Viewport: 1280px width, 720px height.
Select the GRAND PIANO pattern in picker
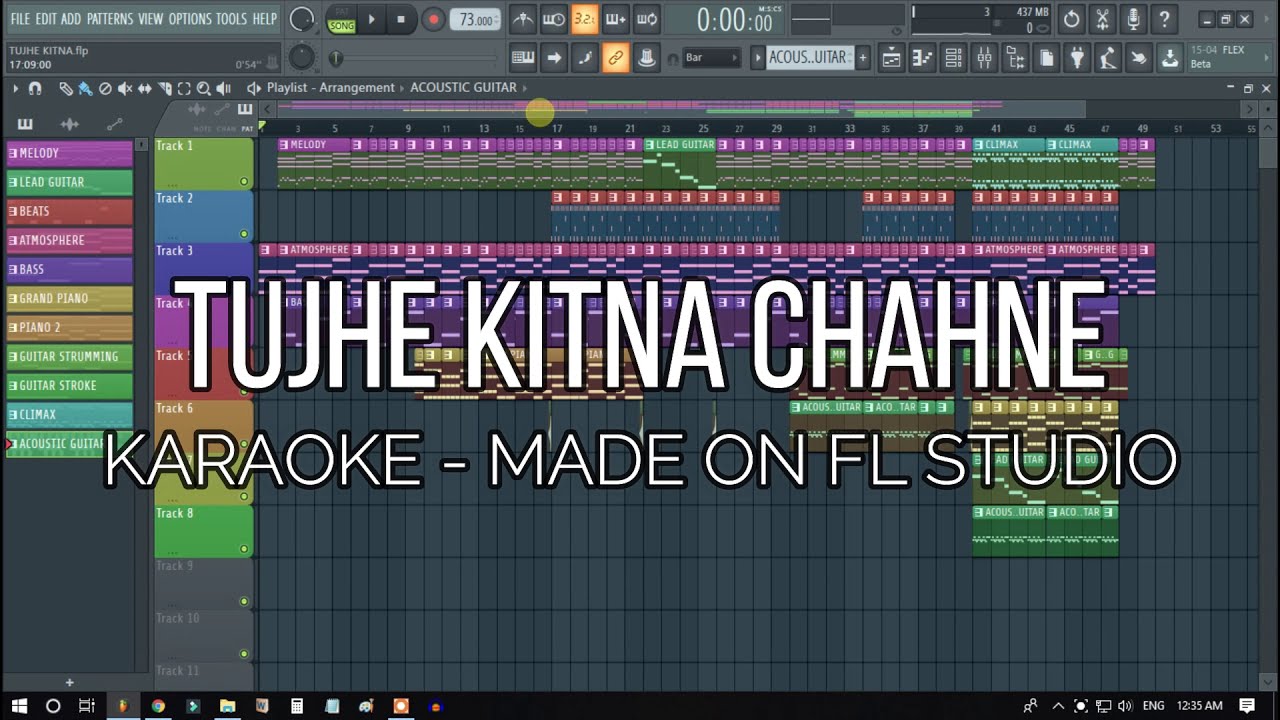[69, 299]
